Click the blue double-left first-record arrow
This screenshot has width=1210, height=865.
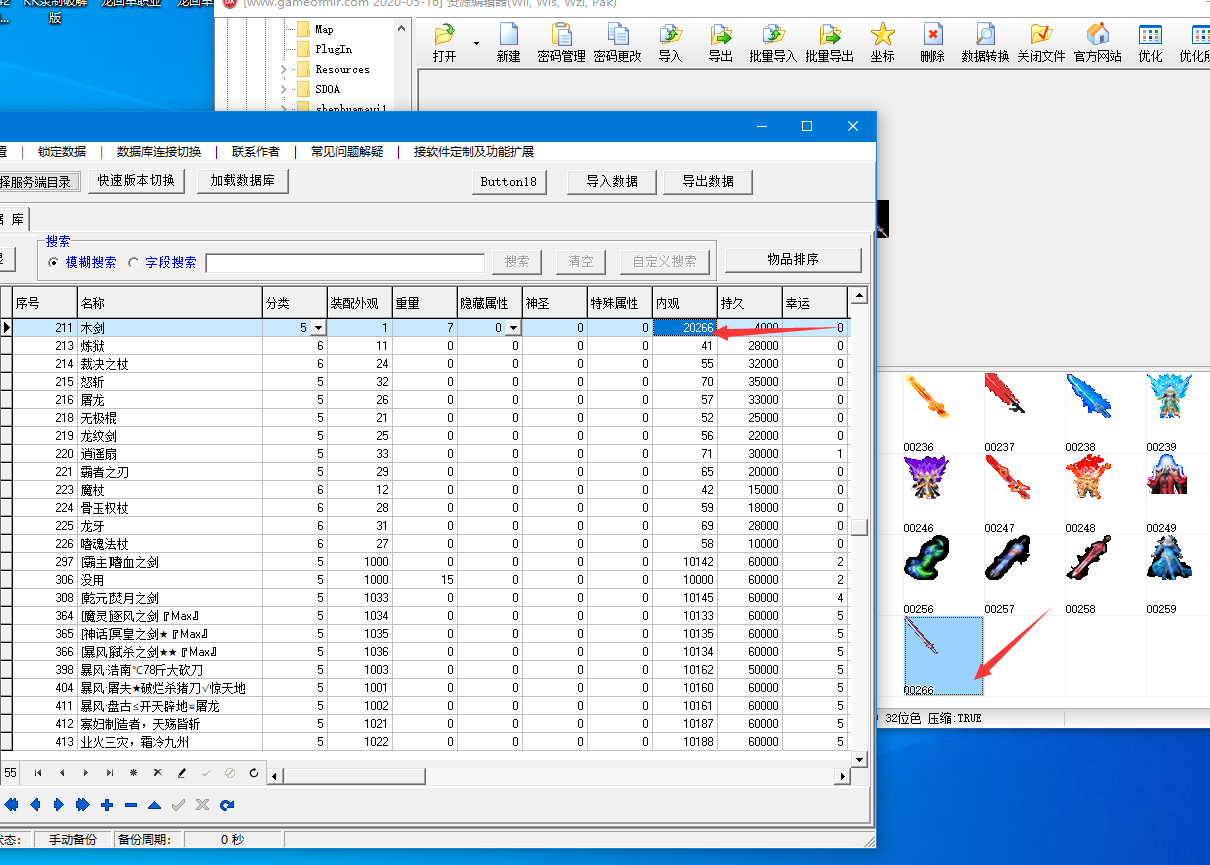coord(11,805)
